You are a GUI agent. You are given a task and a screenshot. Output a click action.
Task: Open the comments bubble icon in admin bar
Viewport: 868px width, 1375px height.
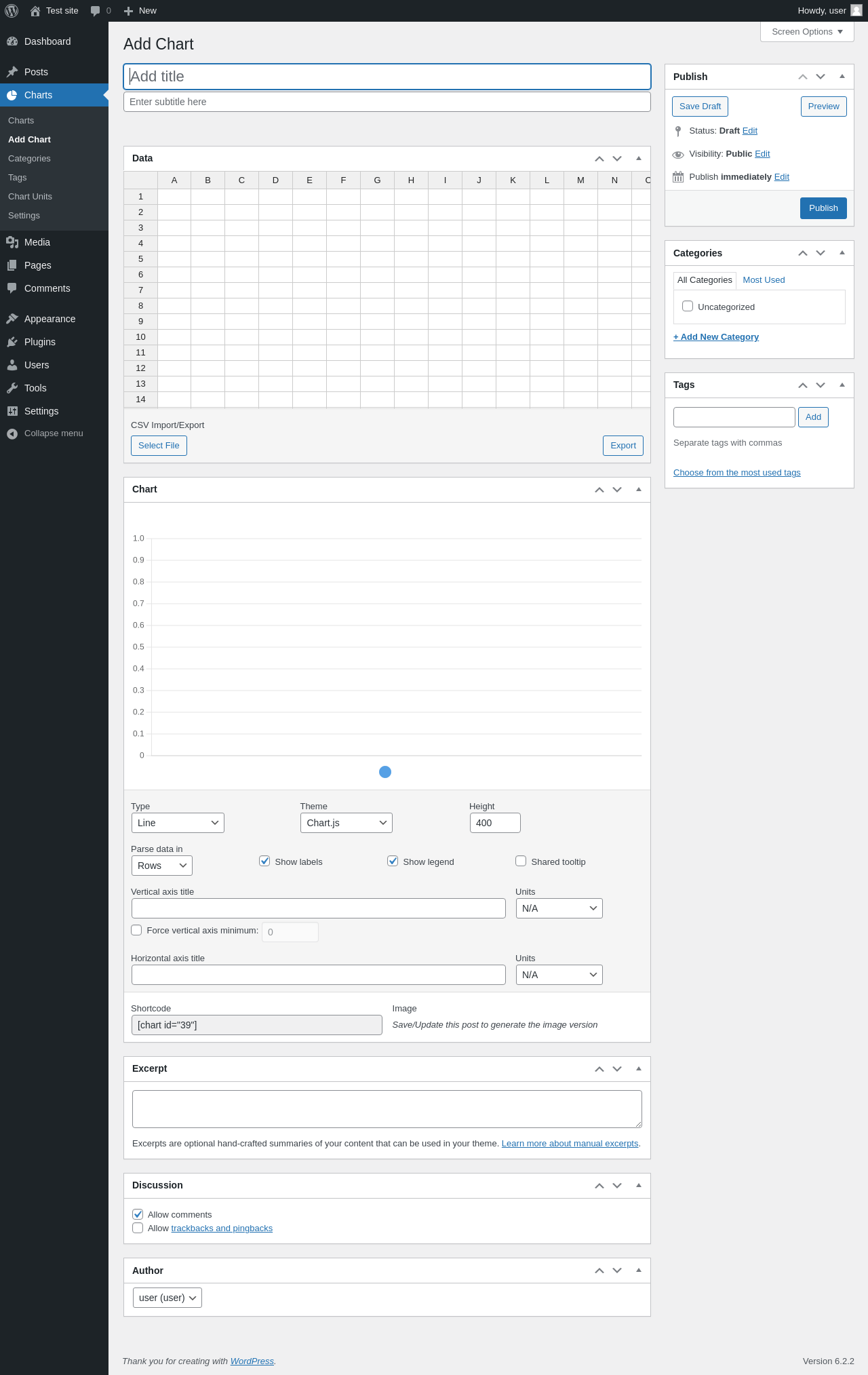(x=96, y=11)
